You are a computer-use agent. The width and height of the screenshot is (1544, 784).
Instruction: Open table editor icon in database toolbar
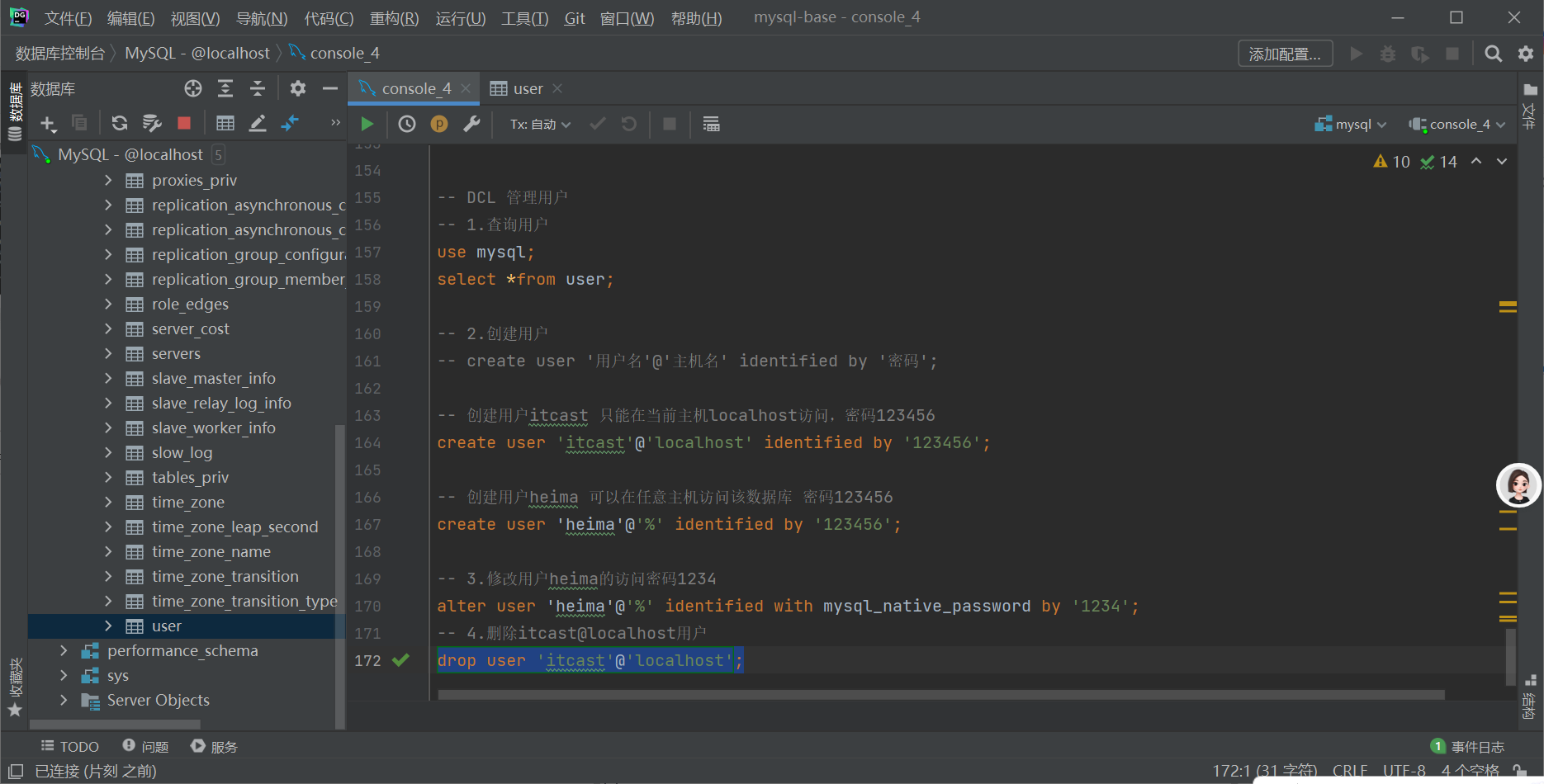[225, 123]
